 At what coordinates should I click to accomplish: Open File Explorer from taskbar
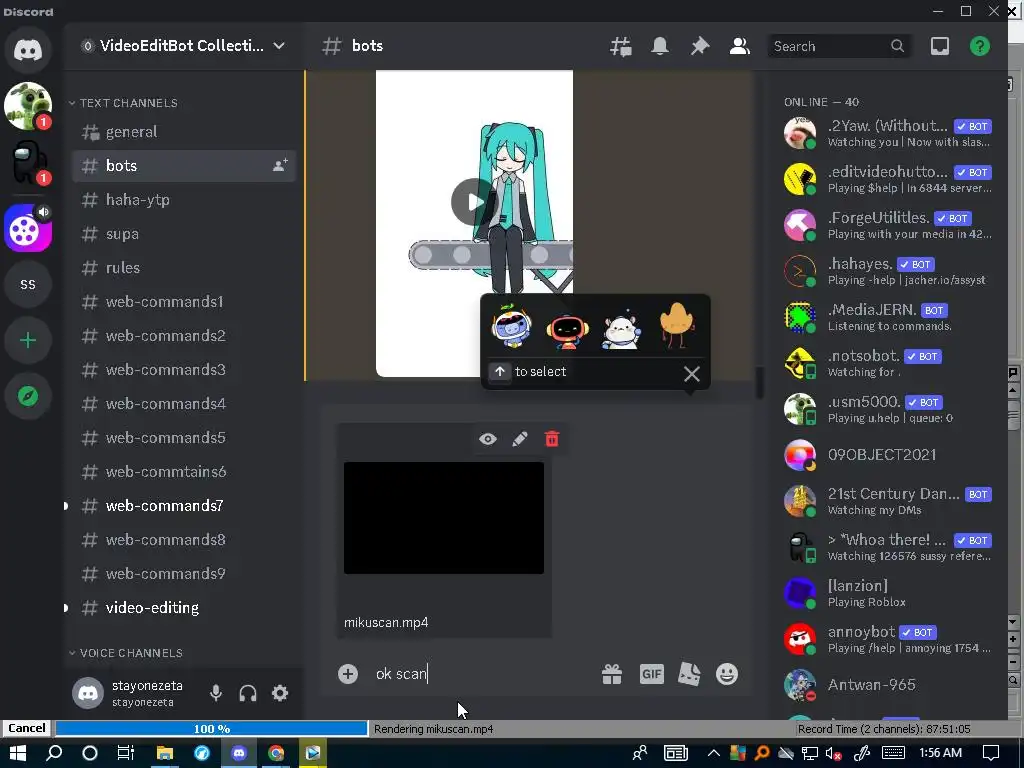165,753
